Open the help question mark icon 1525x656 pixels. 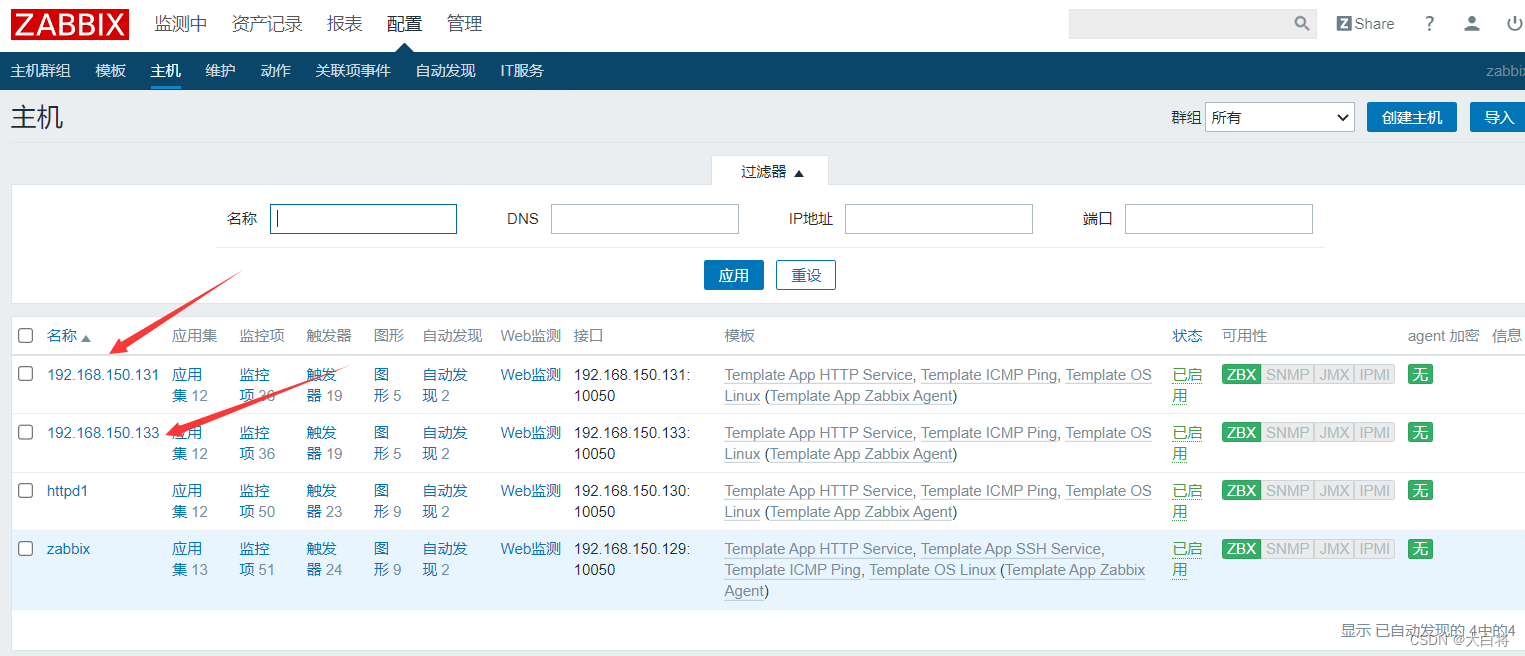(1430, 23)
